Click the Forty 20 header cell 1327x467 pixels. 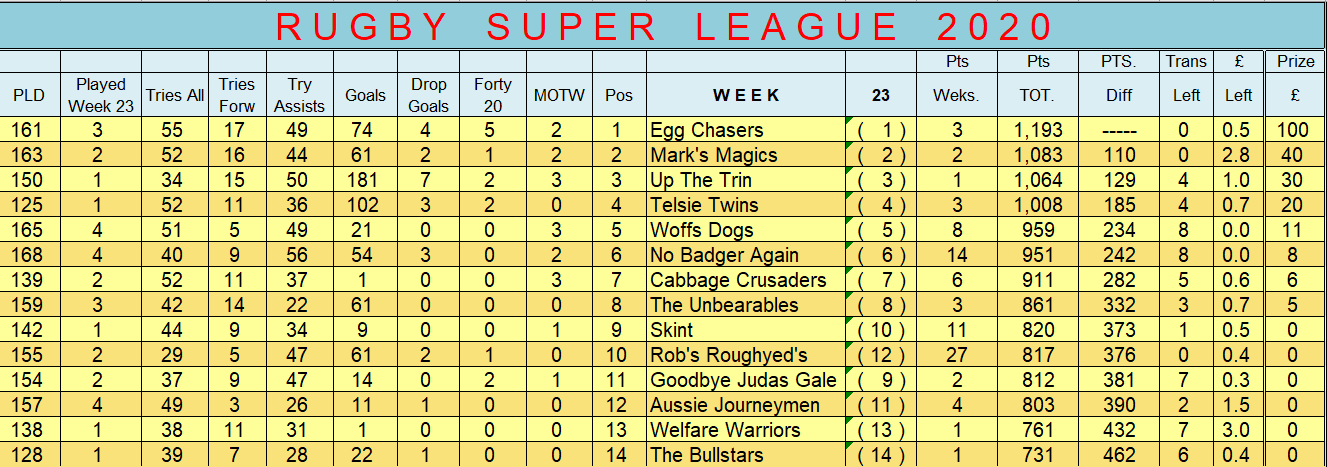click(492, 96)
